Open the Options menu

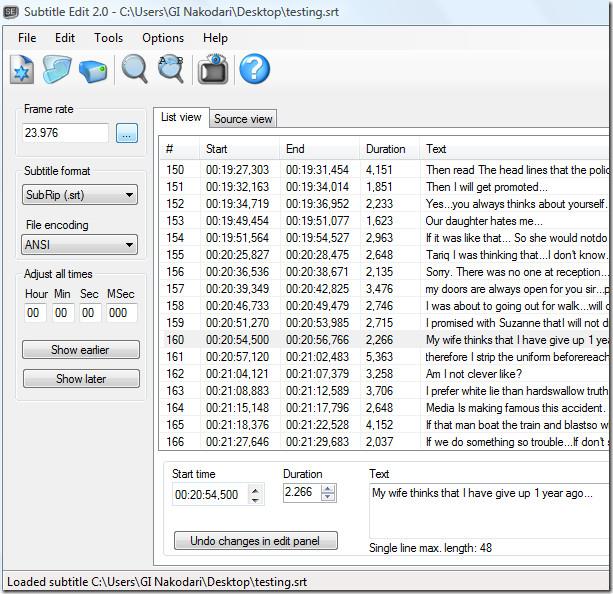(x=163, y=38)
